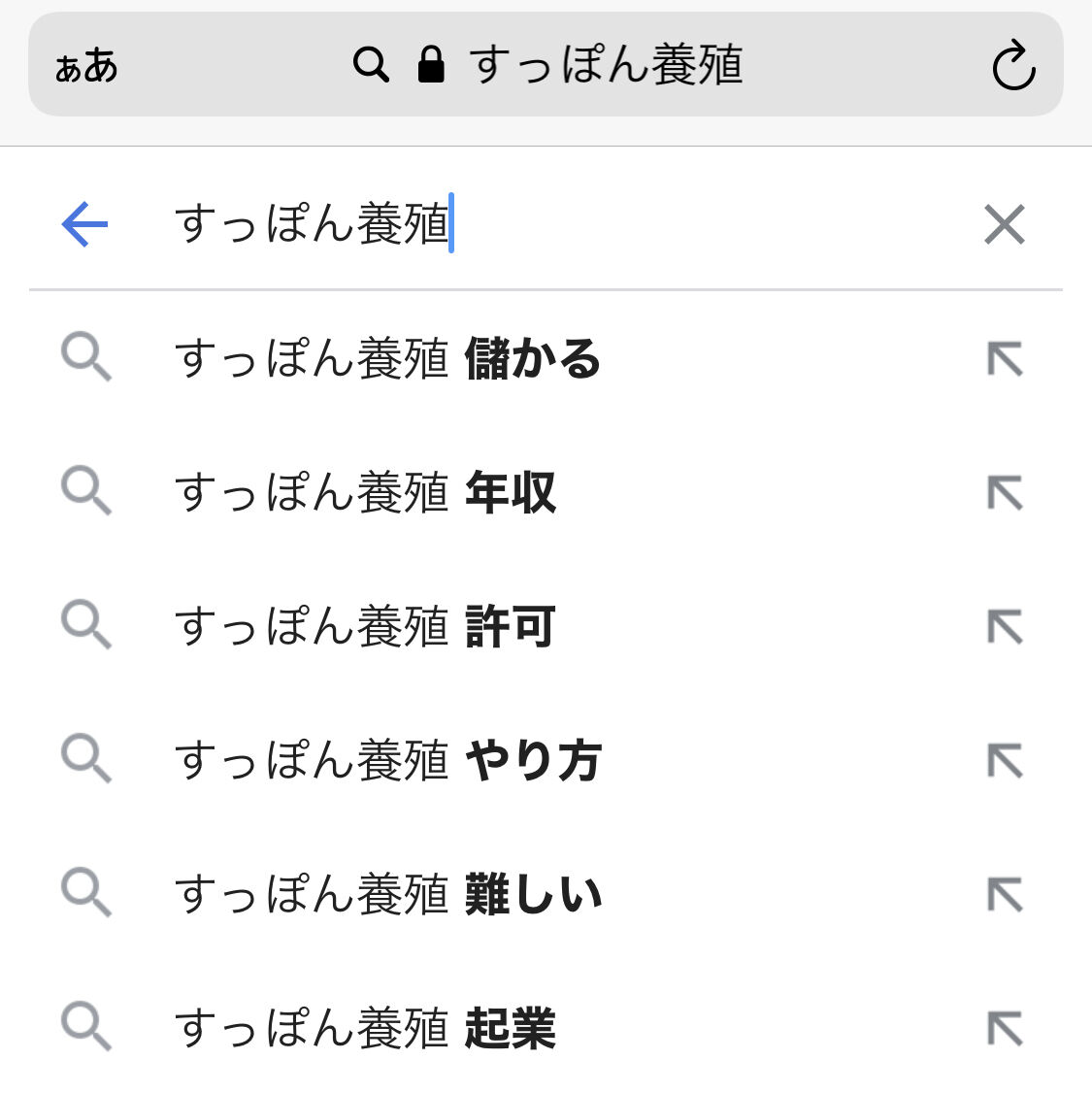Open the ぁあ reader format menu
1092x1093 pixels.
86,66
